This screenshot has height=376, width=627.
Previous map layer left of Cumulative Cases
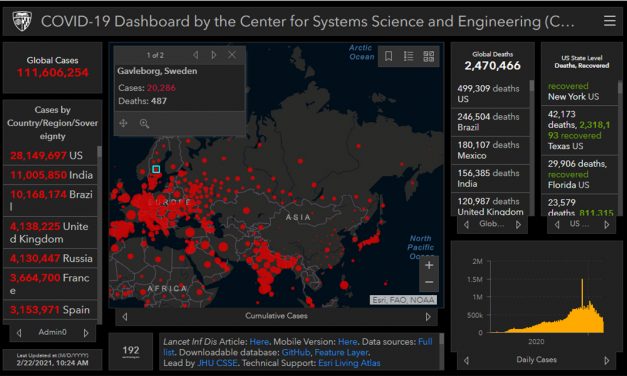(x=125, y=316)
